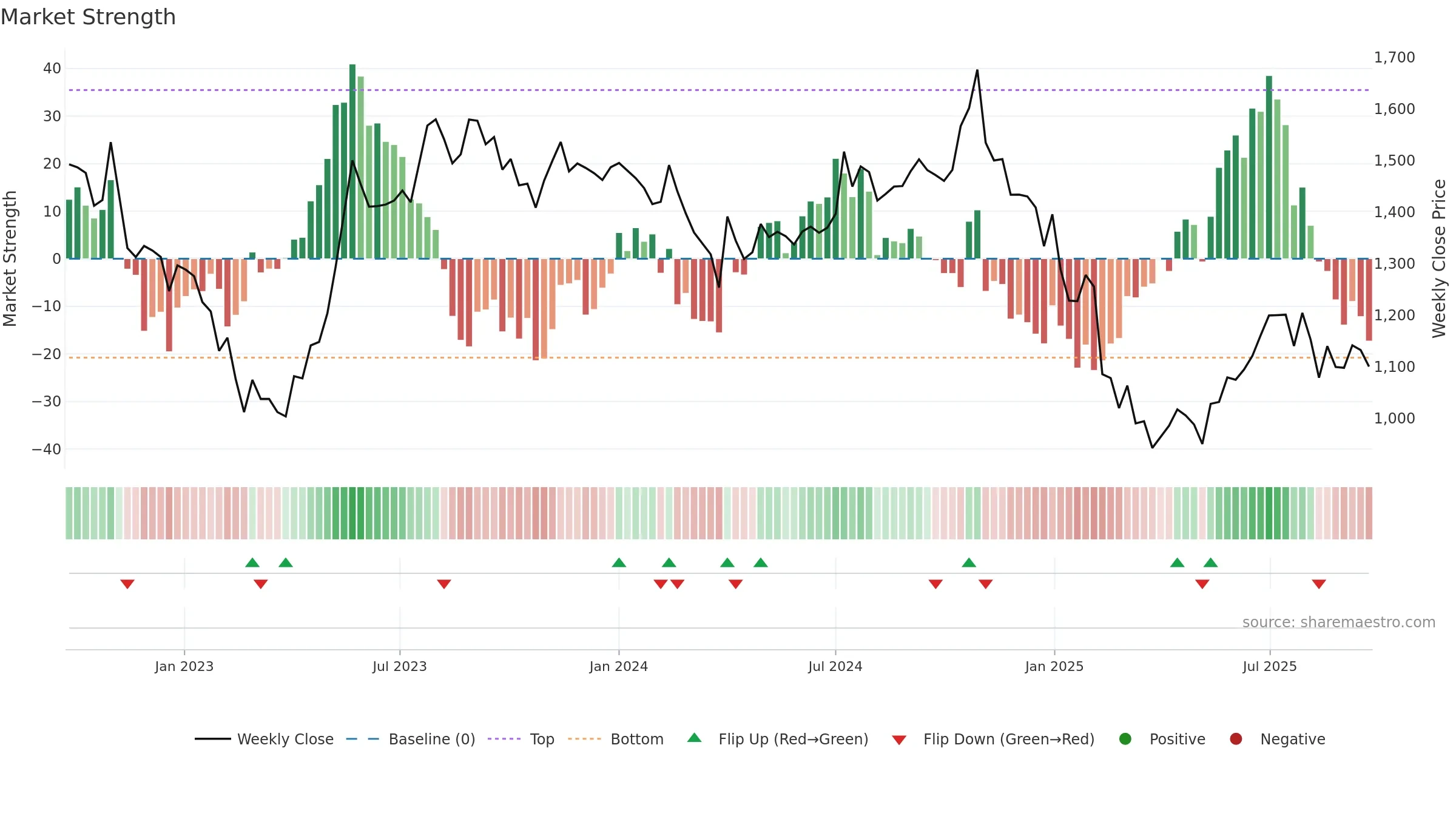This screenshot has height=819, width=1456.
Task: Click the Jan 2025 axis label
Action: (1054, 667)
